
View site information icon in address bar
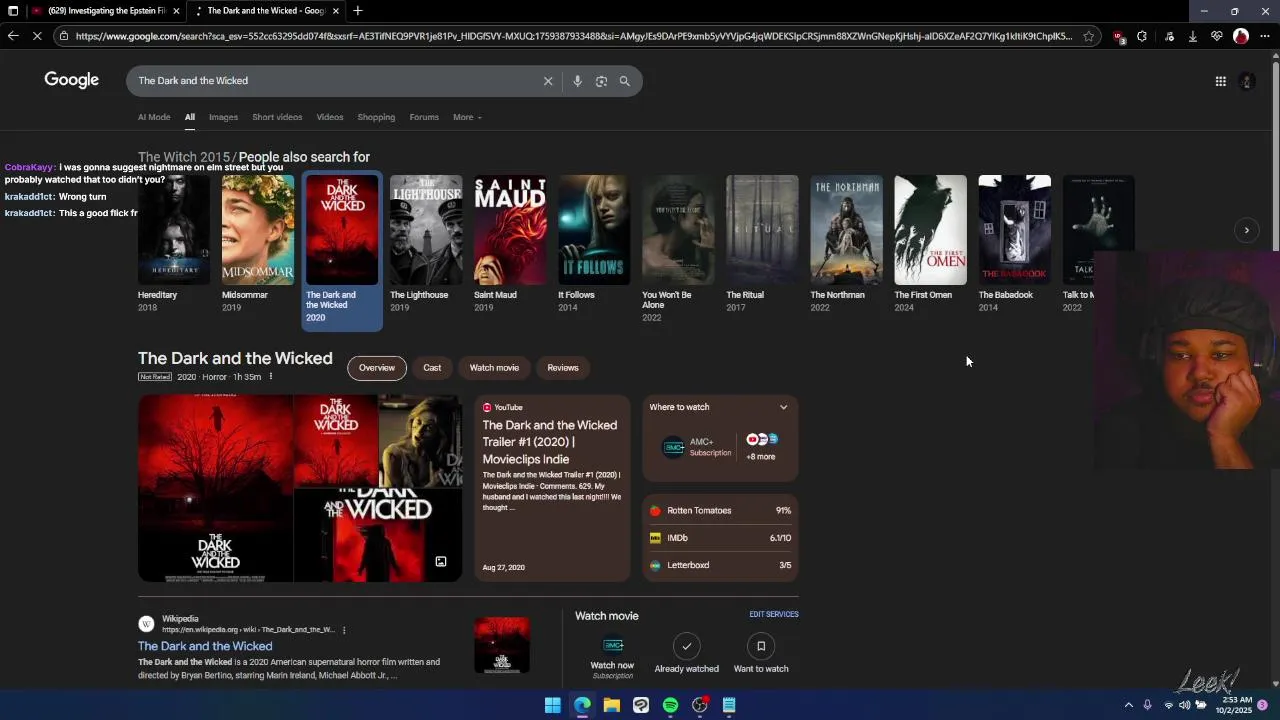[x=64, y=36]
